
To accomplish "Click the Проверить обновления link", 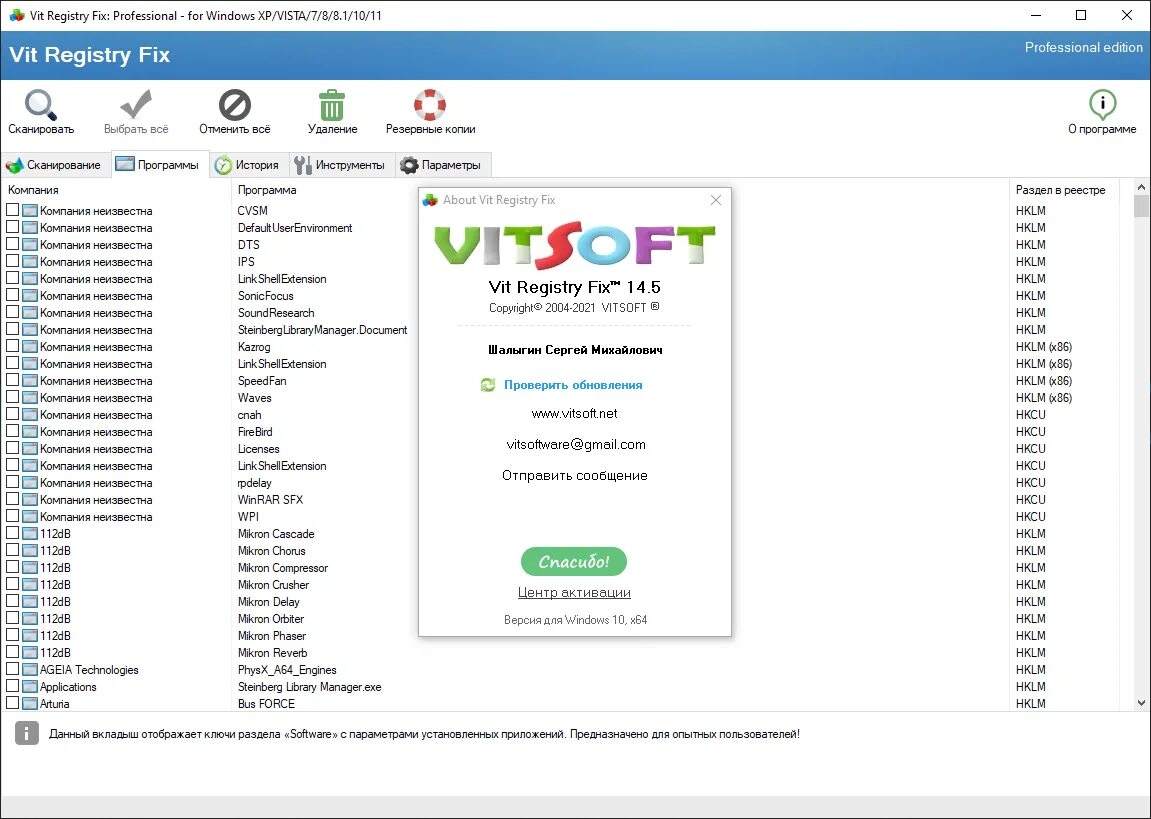I will (x=573, y=385).
